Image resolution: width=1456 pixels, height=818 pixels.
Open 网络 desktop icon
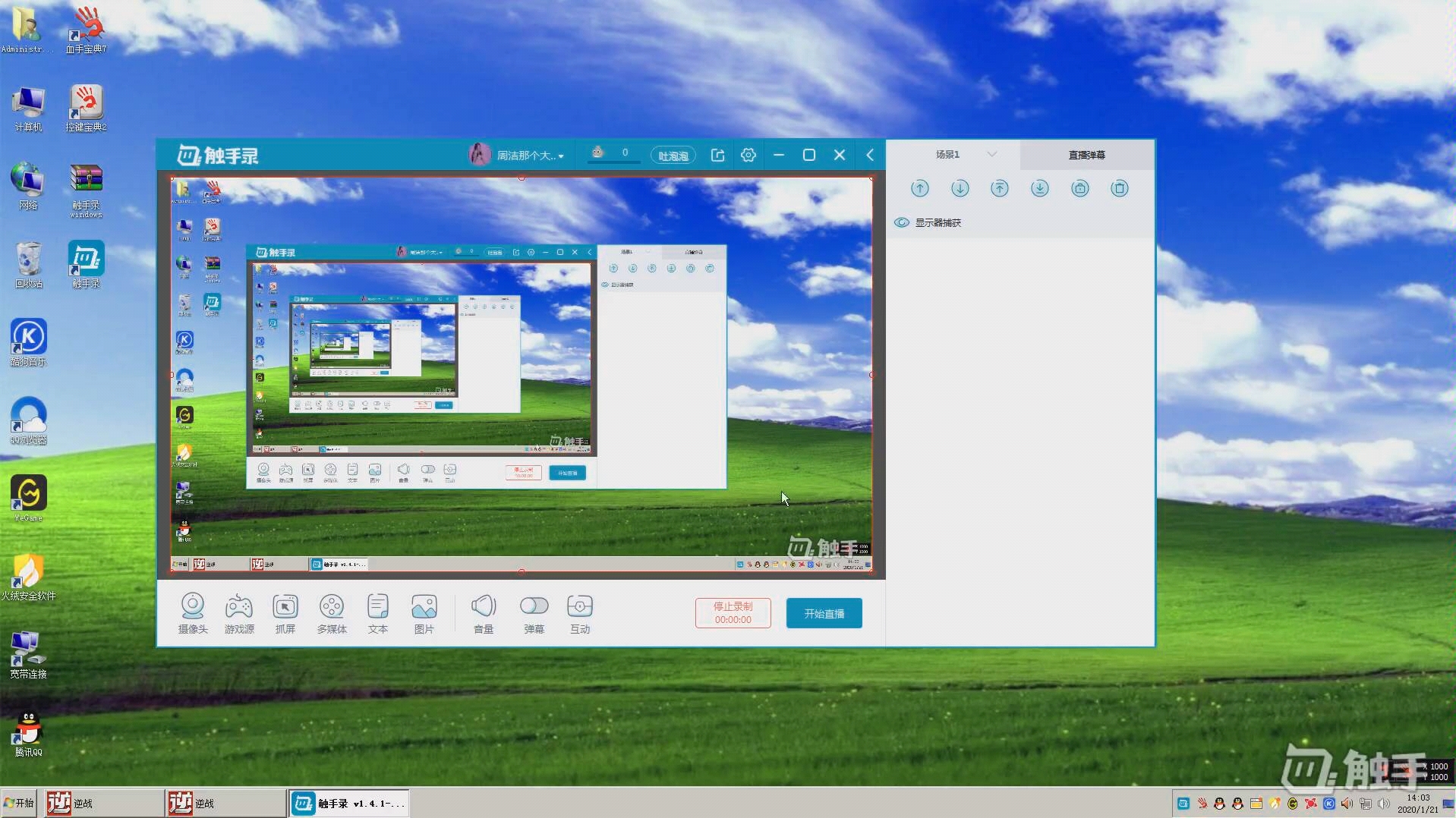(29, 186)
